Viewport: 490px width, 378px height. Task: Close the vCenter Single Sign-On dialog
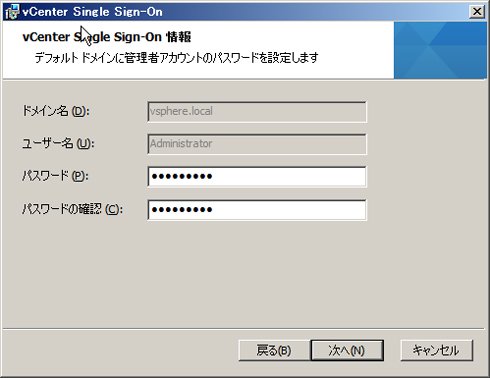(x=477, y=12)
